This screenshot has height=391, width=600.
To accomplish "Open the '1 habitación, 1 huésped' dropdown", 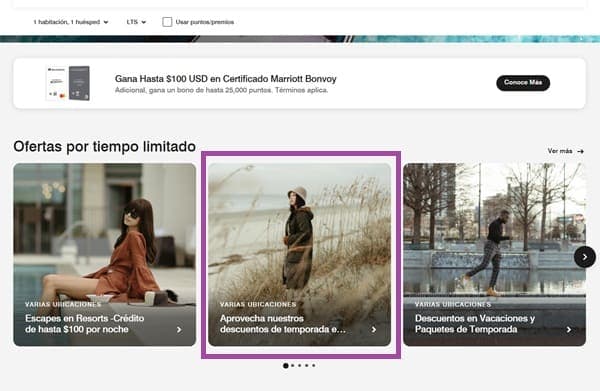I will pos(71,22).
